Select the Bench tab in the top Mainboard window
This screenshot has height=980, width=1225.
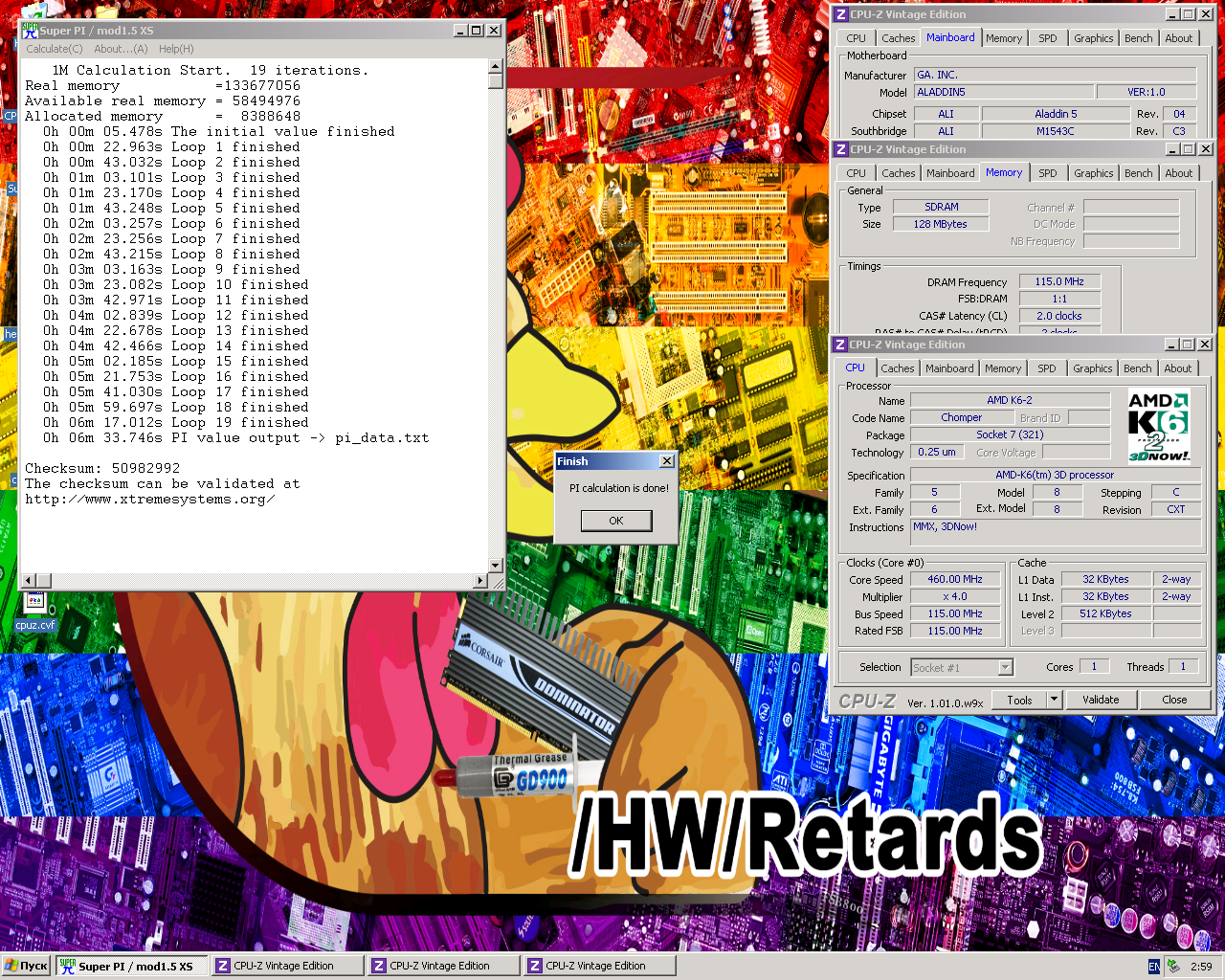click(x=1139, y=38)
